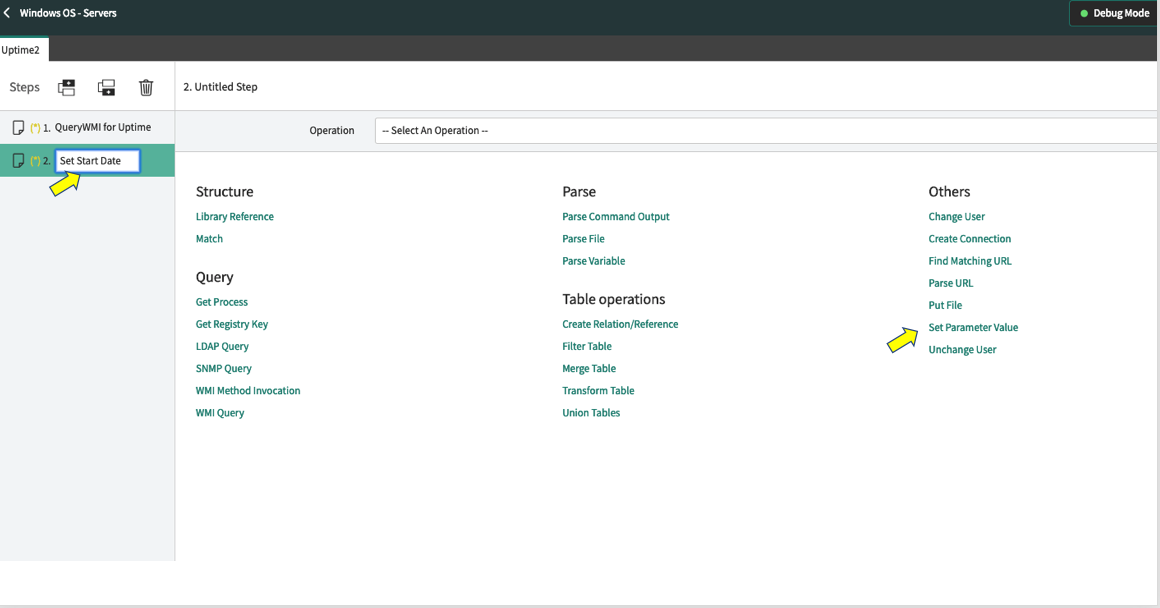The image size is (1160, 608).
Task: Choose Create Connection
Action: point(969,239)
